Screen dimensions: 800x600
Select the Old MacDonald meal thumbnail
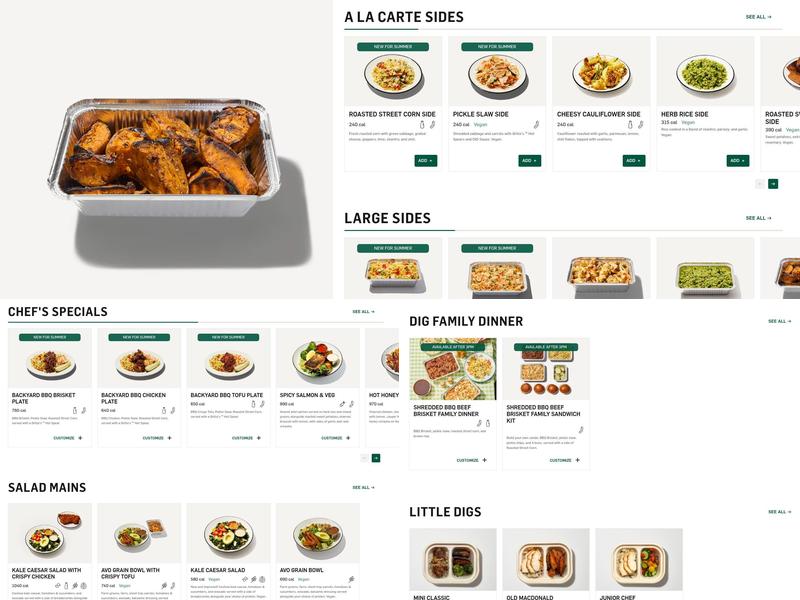point(546,559)
